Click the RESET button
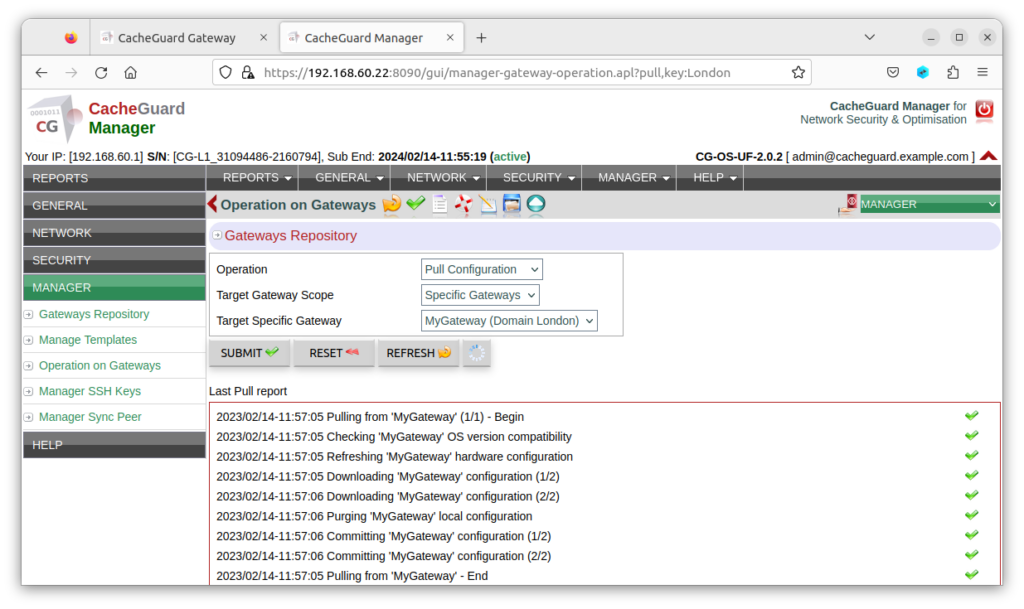Screen dimensions: 1024x609 point(334,353)
